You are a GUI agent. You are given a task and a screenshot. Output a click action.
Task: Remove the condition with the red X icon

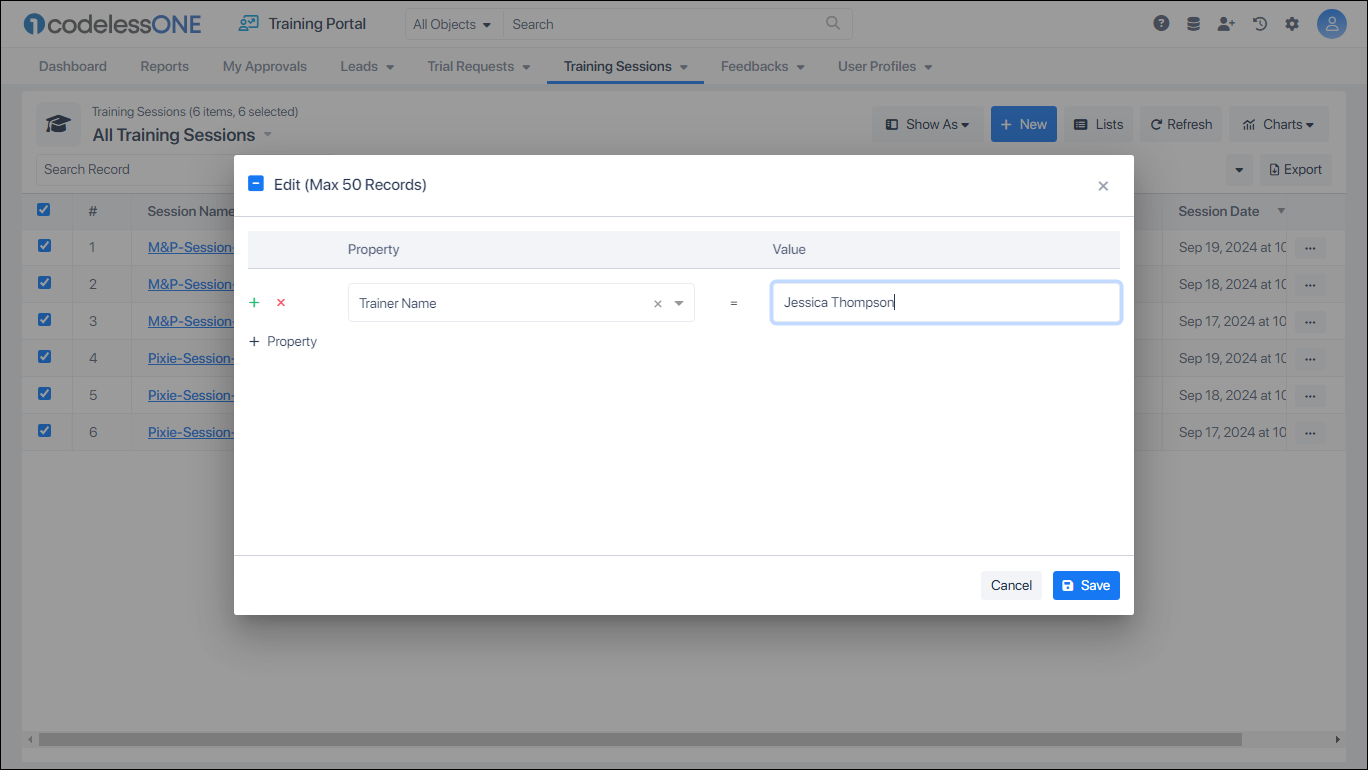tap(280, 302)
